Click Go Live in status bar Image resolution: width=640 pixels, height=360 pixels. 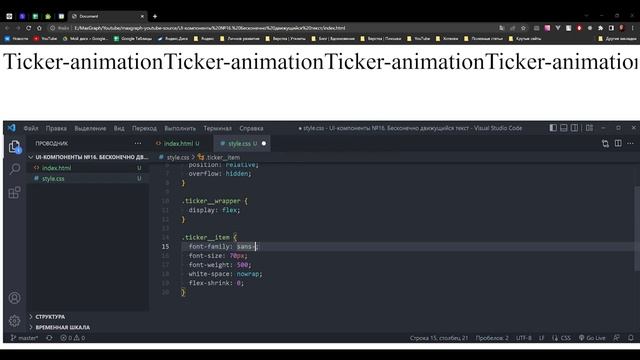(x=592, y=338)
